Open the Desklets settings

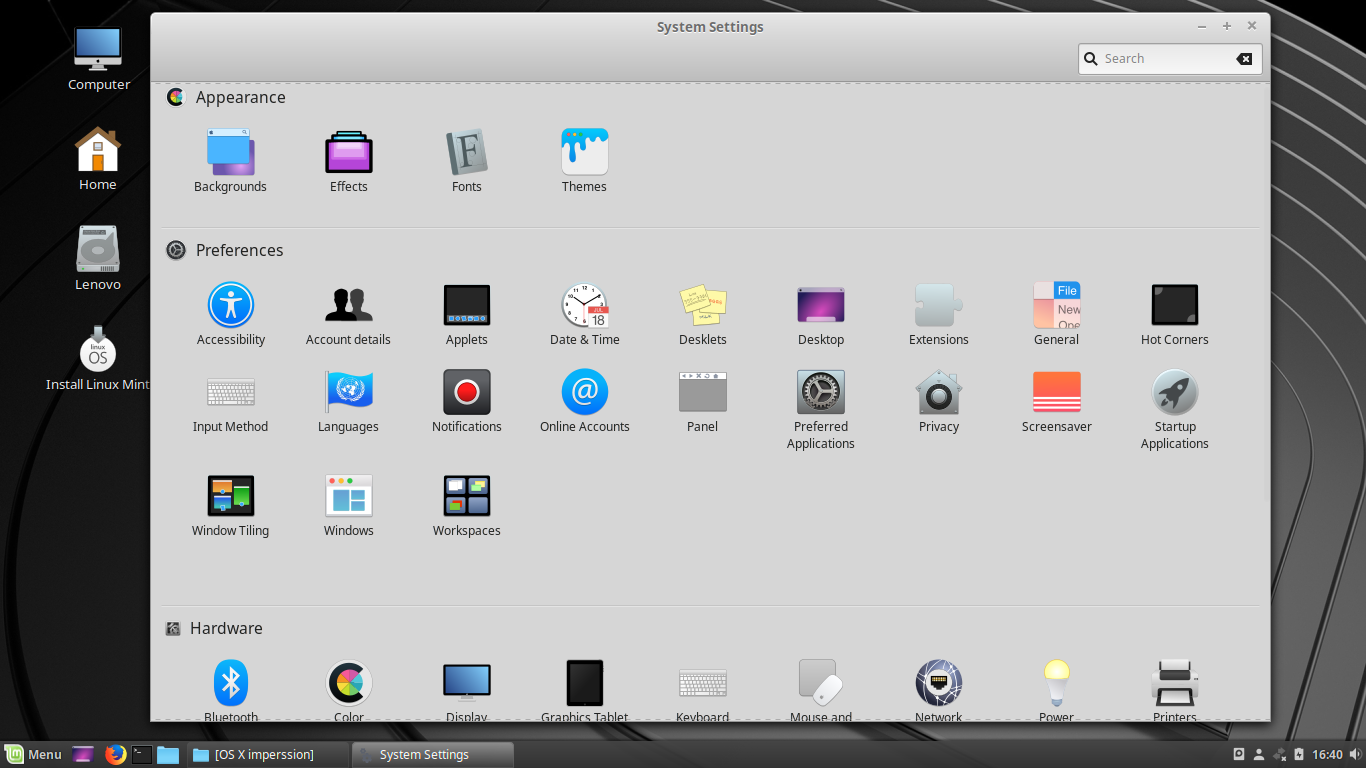pyautogui.click(x=703, y=314)
